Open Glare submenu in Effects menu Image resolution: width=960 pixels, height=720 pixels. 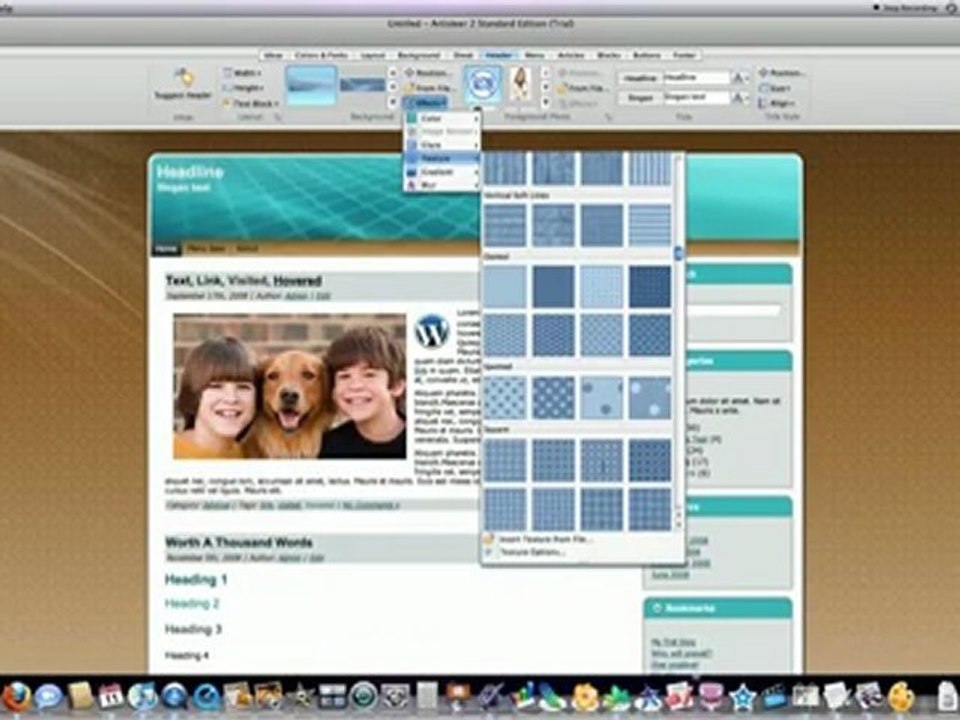442,145
